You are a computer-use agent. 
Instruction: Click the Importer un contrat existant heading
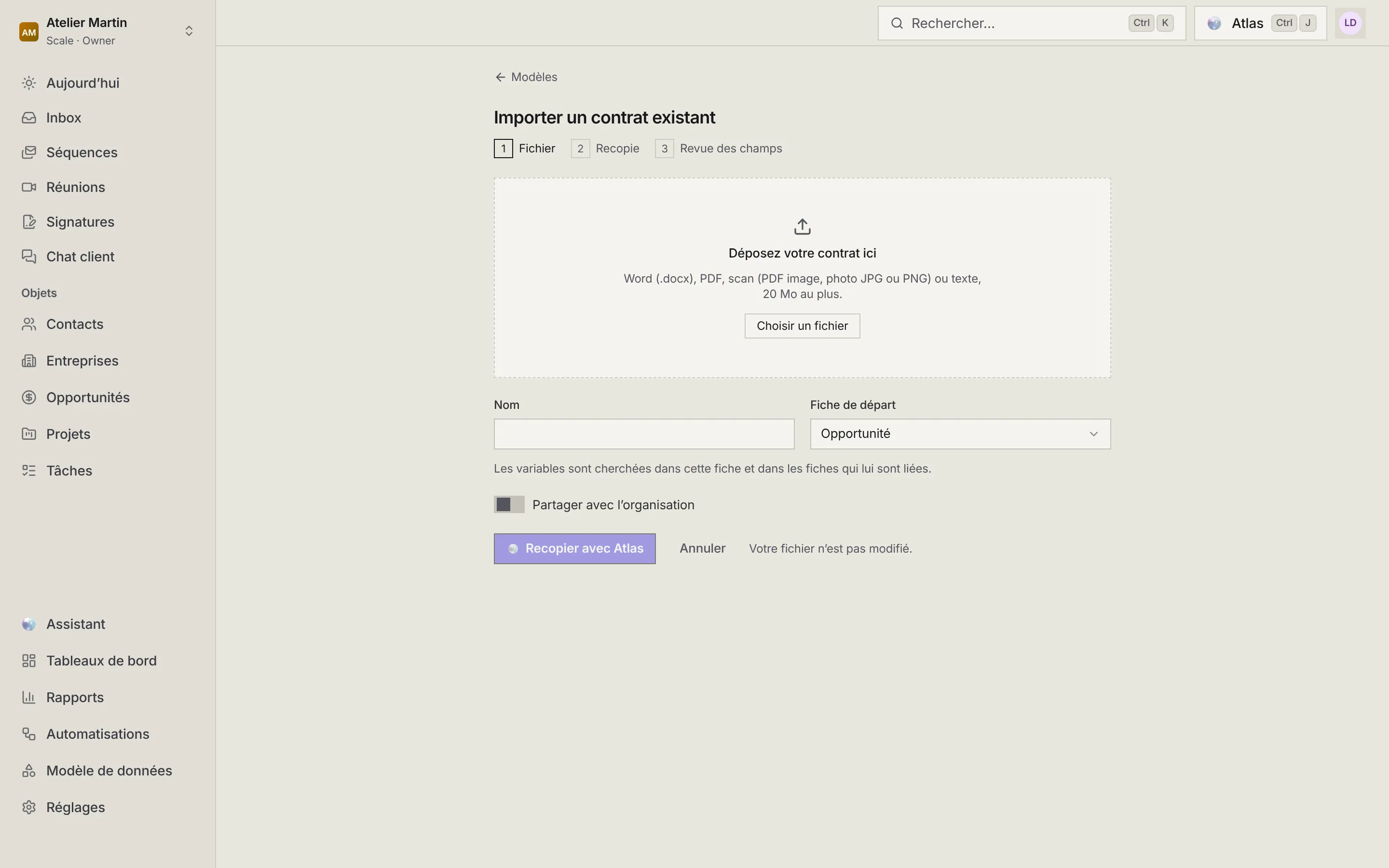click(604, 118)
